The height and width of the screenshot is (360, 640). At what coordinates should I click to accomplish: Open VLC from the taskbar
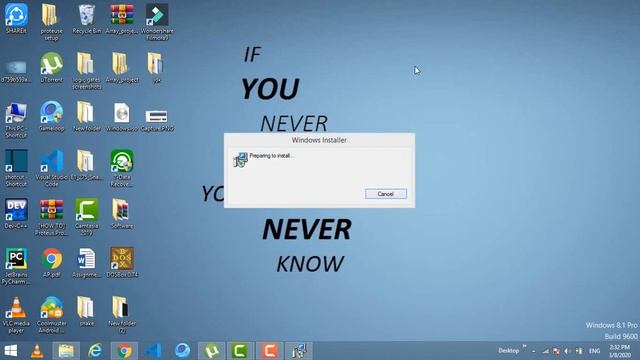tap(37, 351)
